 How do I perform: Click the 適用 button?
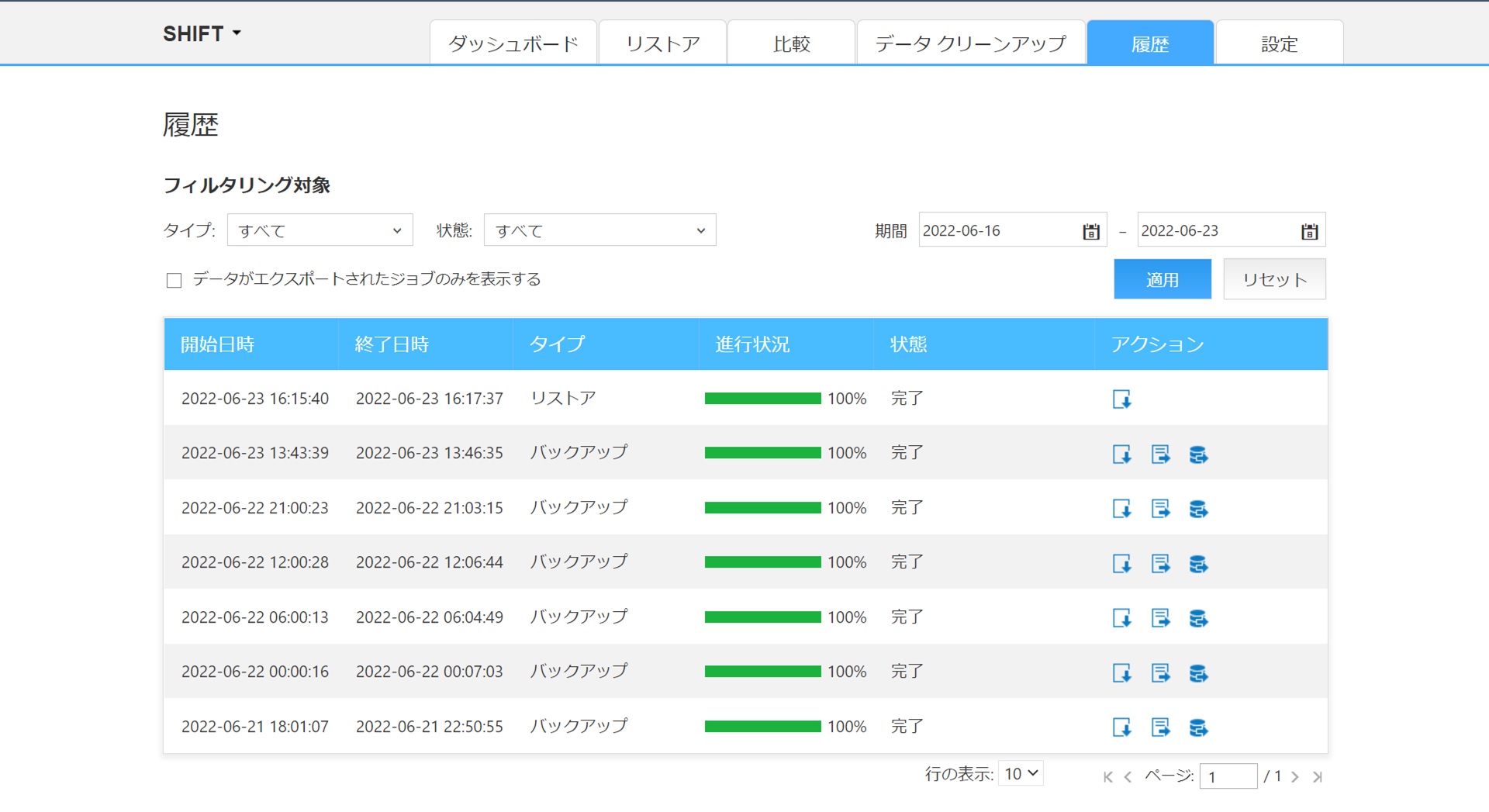pos(1163,279)
